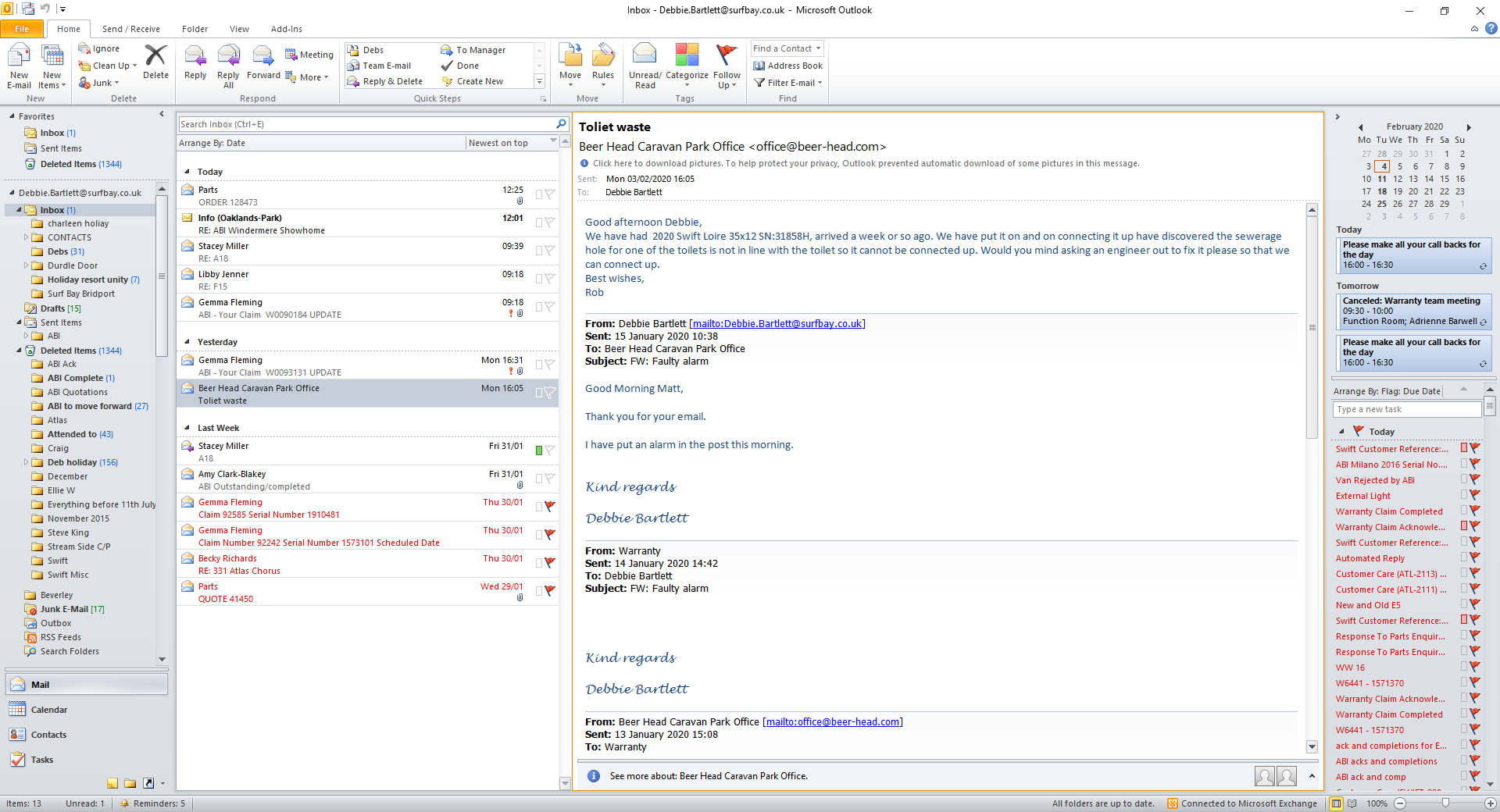Switch to the Folder ribbon tab
The height and width of the screenshot is (812, 1500).
pos(195,29)
